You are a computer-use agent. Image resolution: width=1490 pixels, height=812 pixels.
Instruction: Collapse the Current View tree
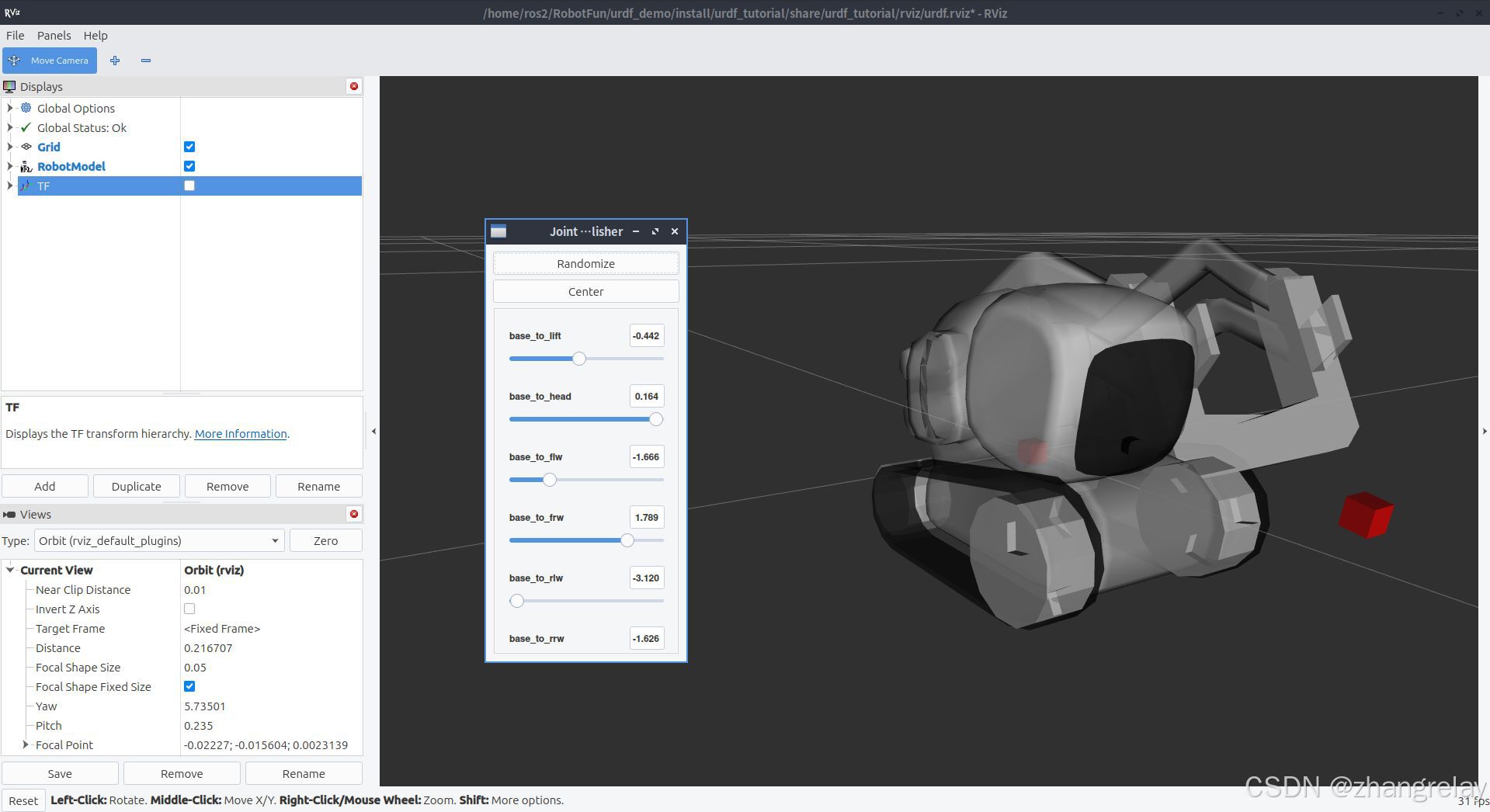click(10, 570)
